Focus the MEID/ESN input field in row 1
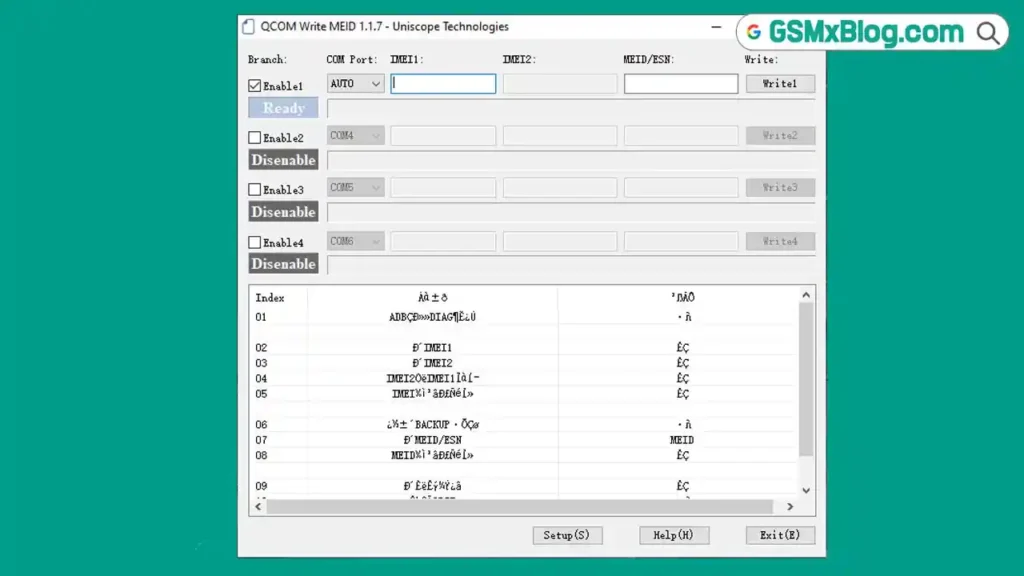 pos(680,84)
